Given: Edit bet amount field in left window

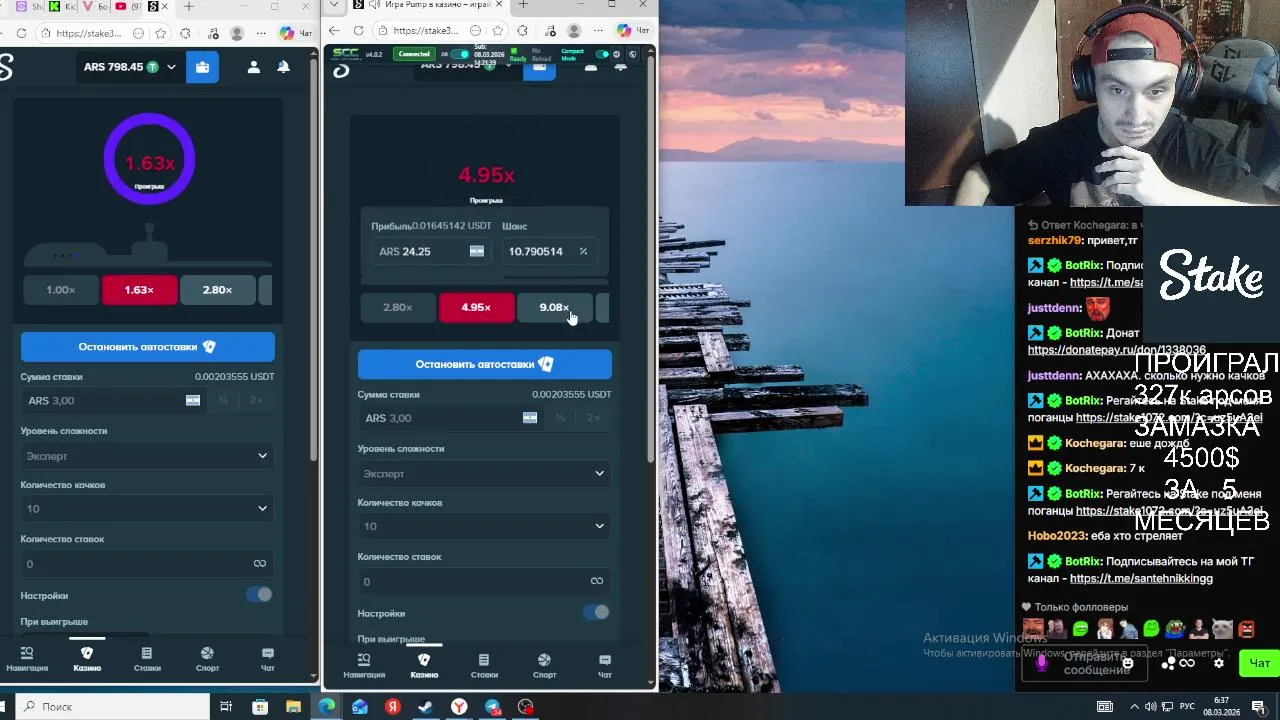Looking at the screenshot, I should [115, 400].
